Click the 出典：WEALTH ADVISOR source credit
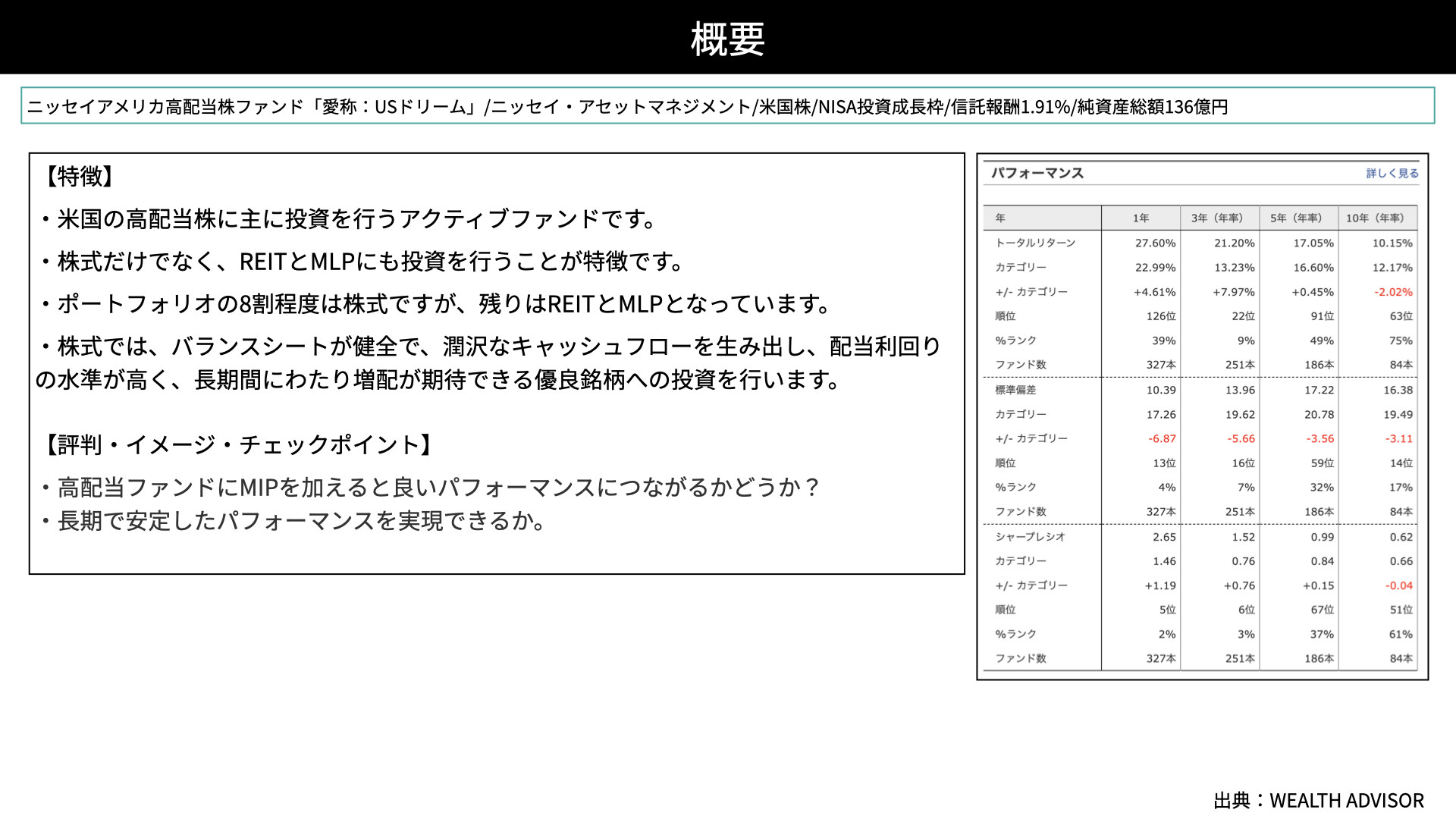This screenshot has width=1456, height=819. click(x=1319, y=801)
